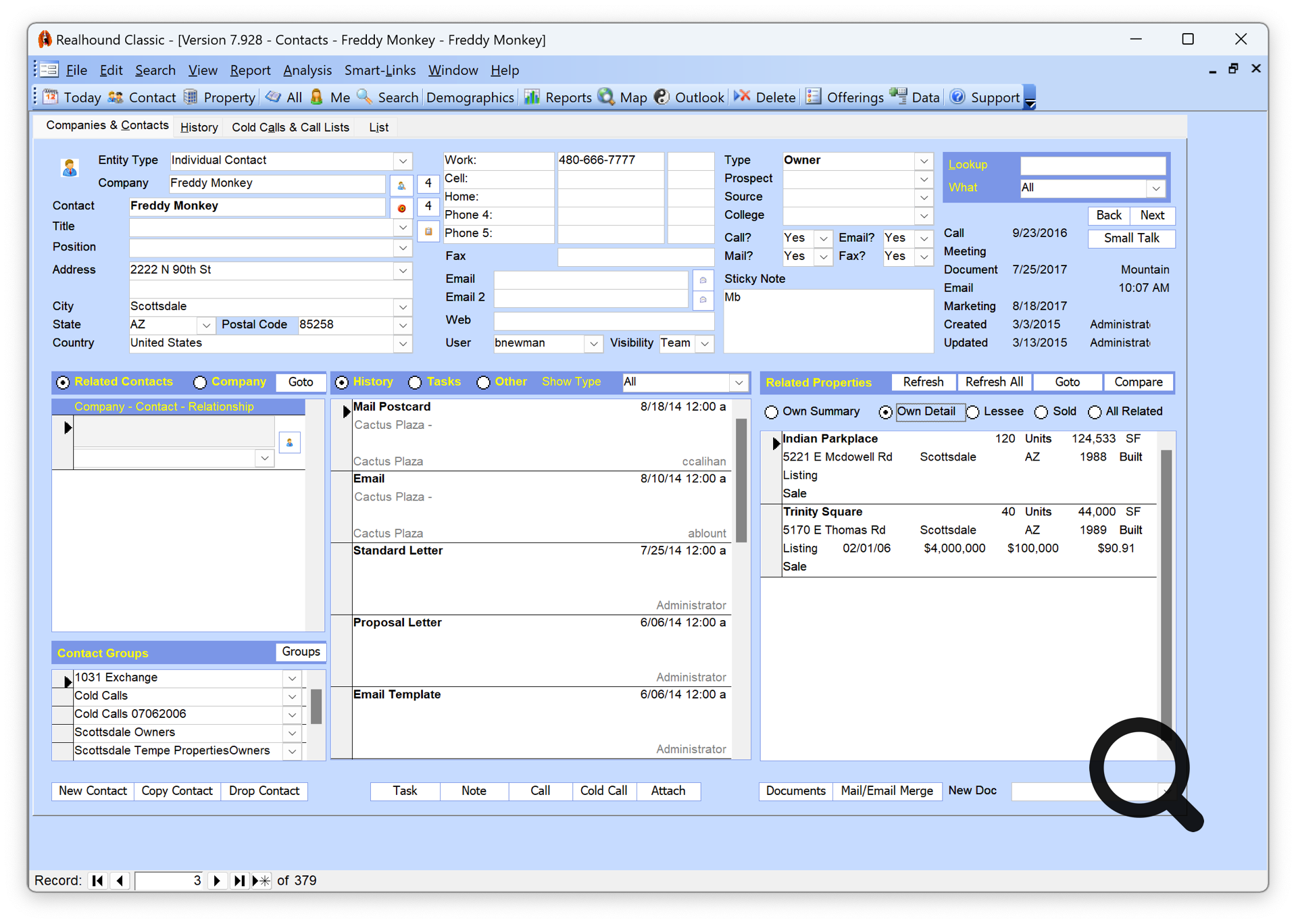Image resolution: width=1296 pixels, height=924 pixels.
Task: Expand the Entity Type dropdown
Action: click(x=403, y=161)
